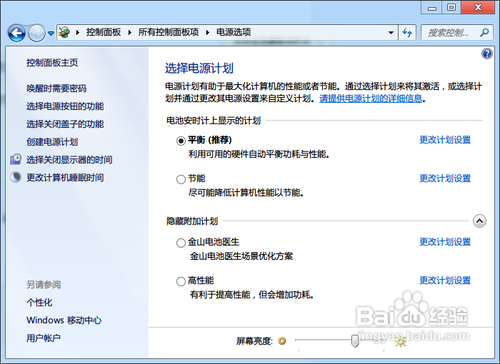Viewport: 500px width, 364px height.
Task: Click the 金山电池医生场景优化方案 description
Action: [241, 256]
